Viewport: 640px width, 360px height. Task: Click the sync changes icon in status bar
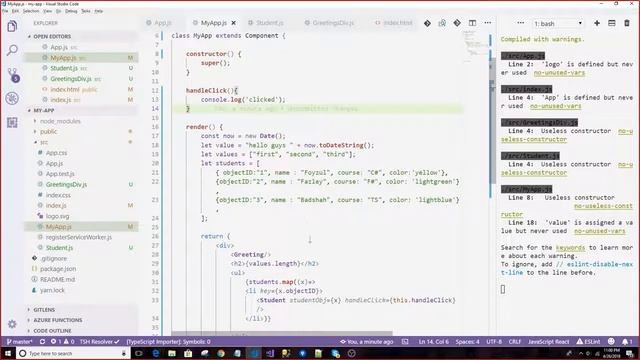[x=42, y=342]
